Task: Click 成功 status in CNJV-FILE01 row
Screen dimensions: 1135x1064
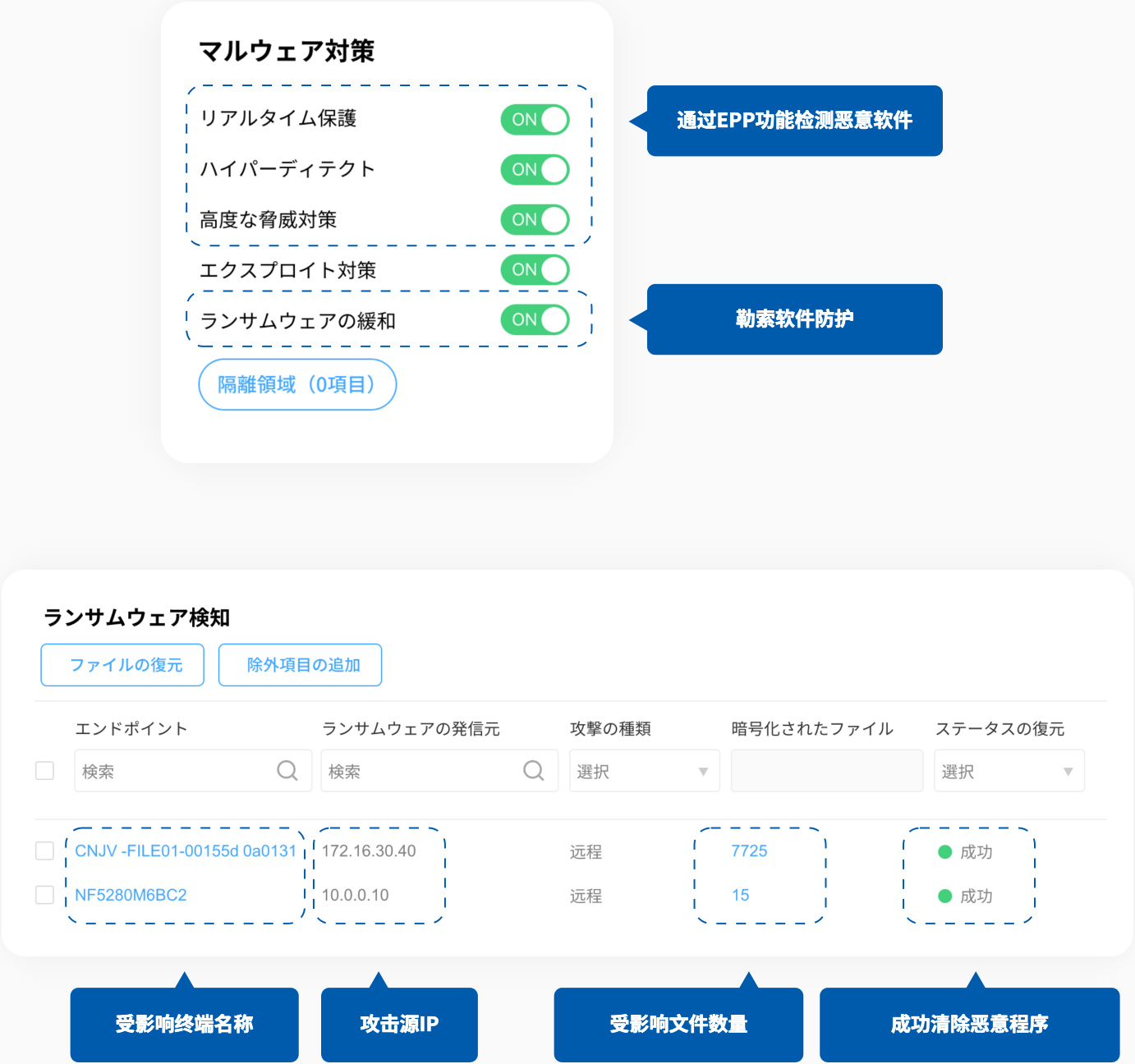Action: [x=966, y=852]
